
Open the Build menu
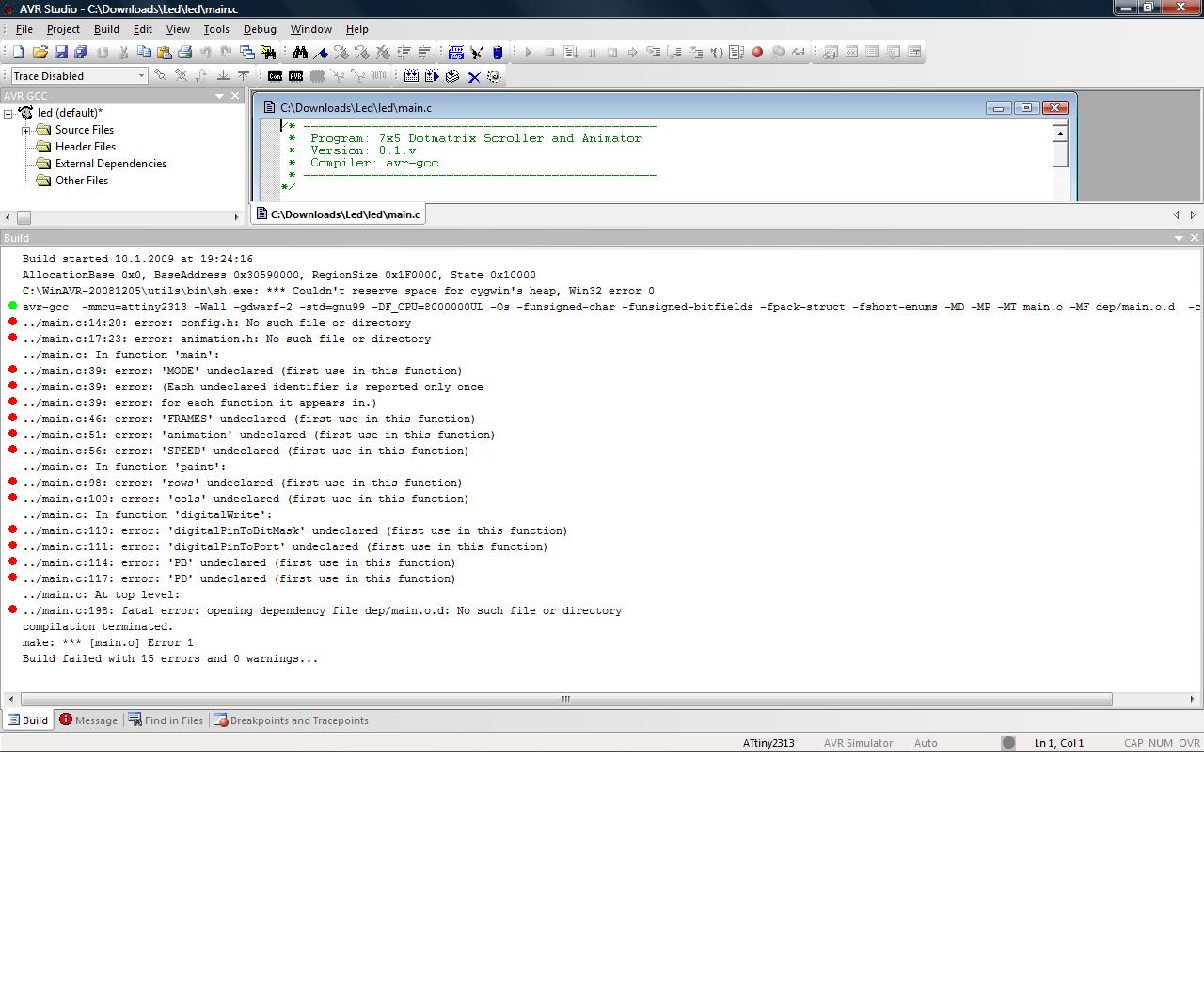click(x=106, y=29)
